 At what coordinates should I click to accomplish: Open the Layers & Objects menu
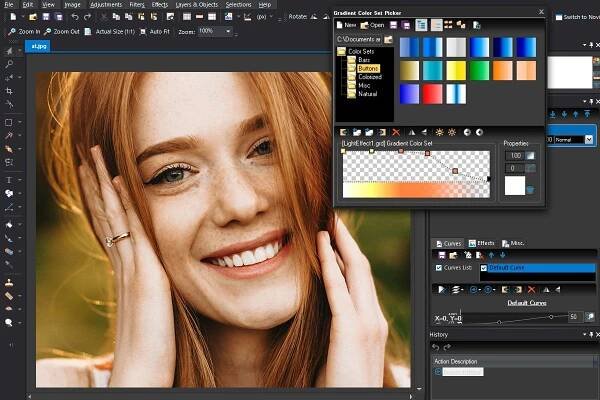click(195, 4)
